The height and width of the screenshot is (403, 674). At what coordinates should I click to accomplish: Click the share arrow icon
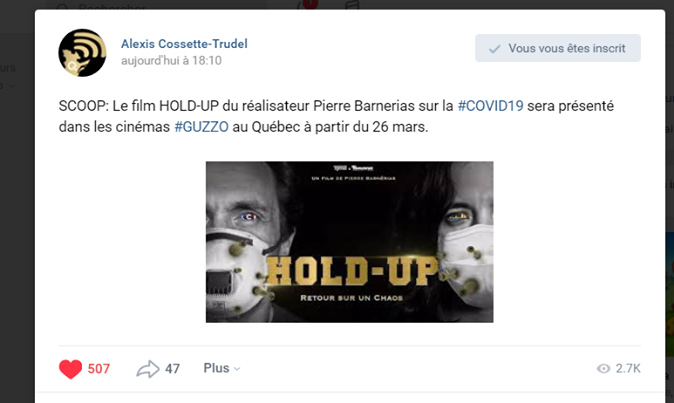(148, 369)
